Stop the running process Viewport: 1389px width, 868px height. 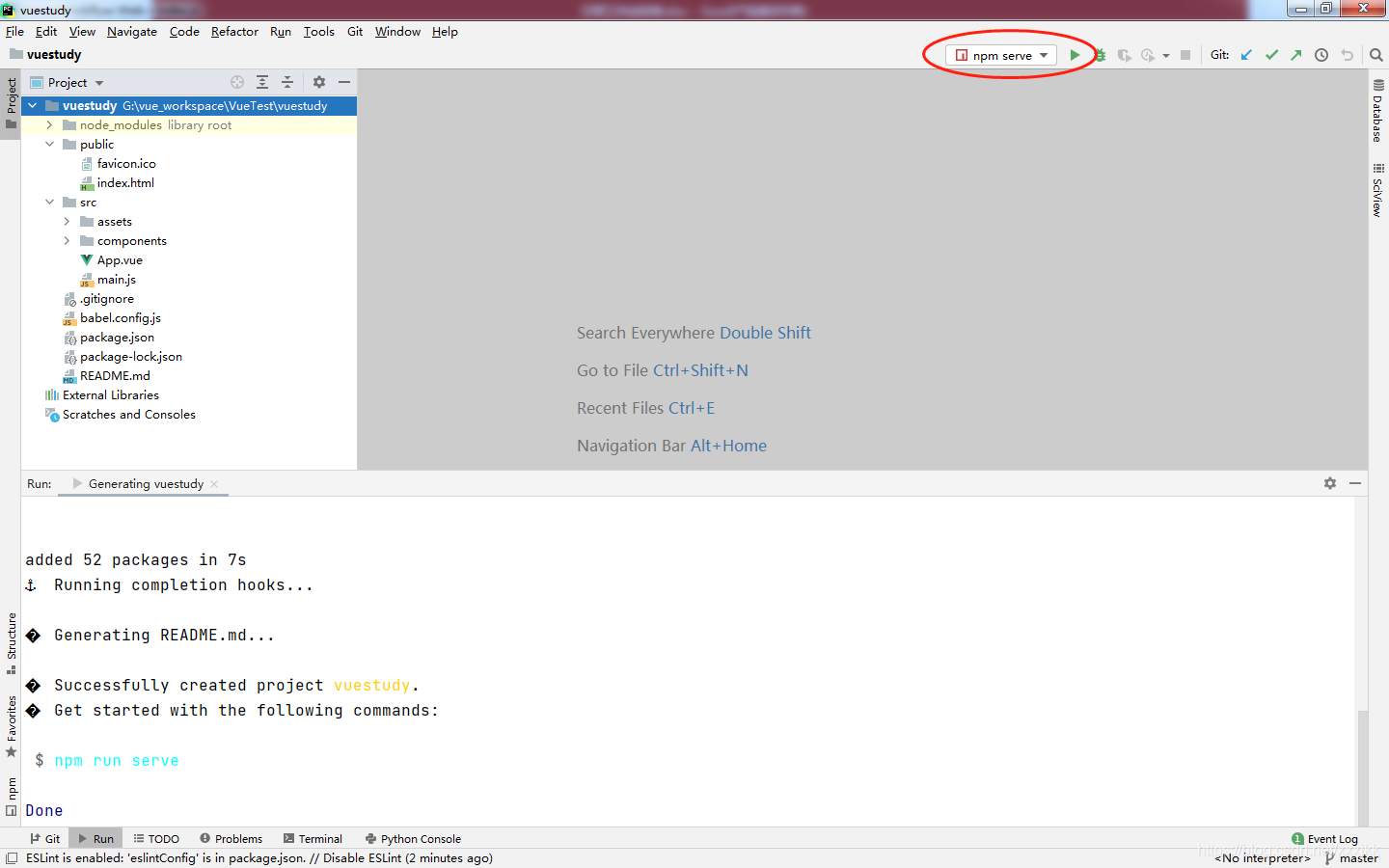click(1185, 55)
